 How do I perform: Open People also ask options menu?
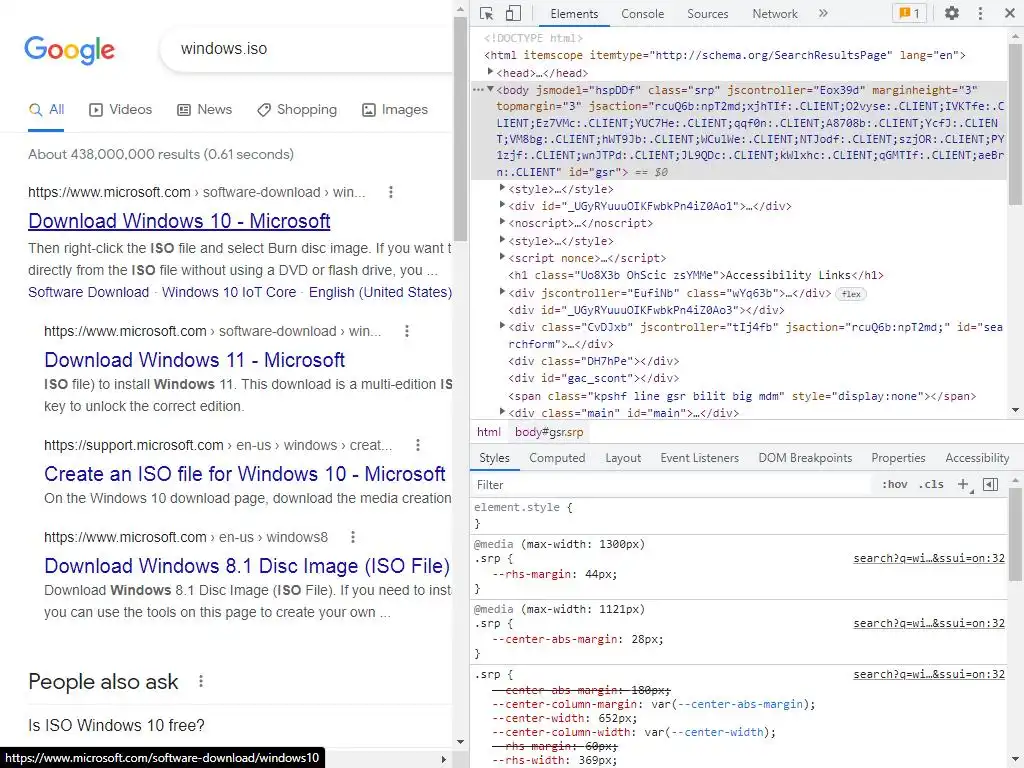coord(201,681)
